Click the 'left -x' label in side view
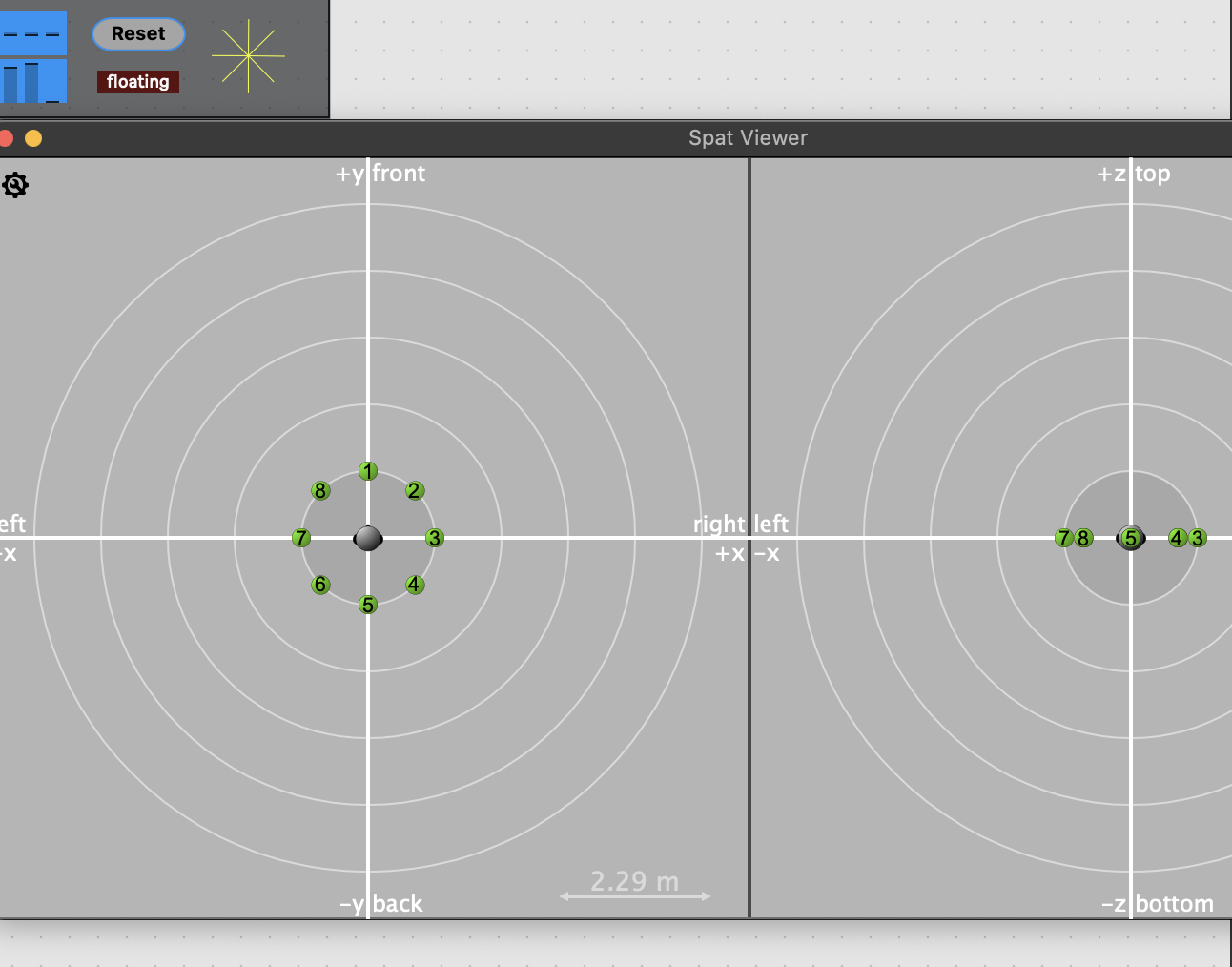The width and height of the screenshot is (1232, 967). coord(770,539)
